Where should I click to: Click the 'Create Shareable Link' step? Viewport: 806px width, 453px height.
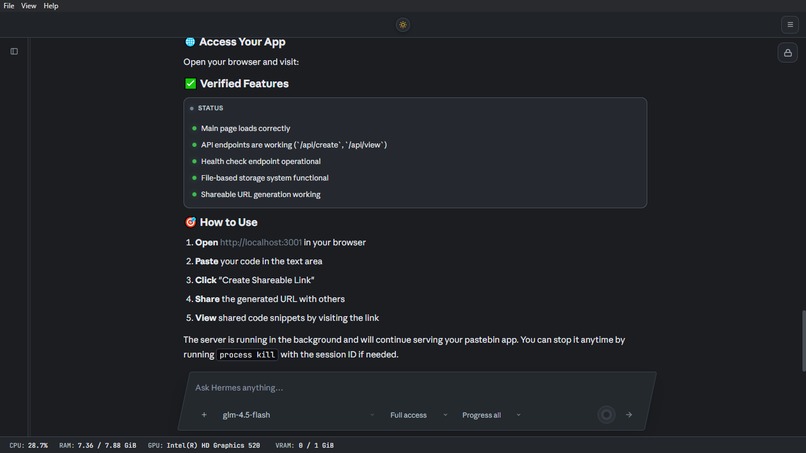click(x=254, y=280)
